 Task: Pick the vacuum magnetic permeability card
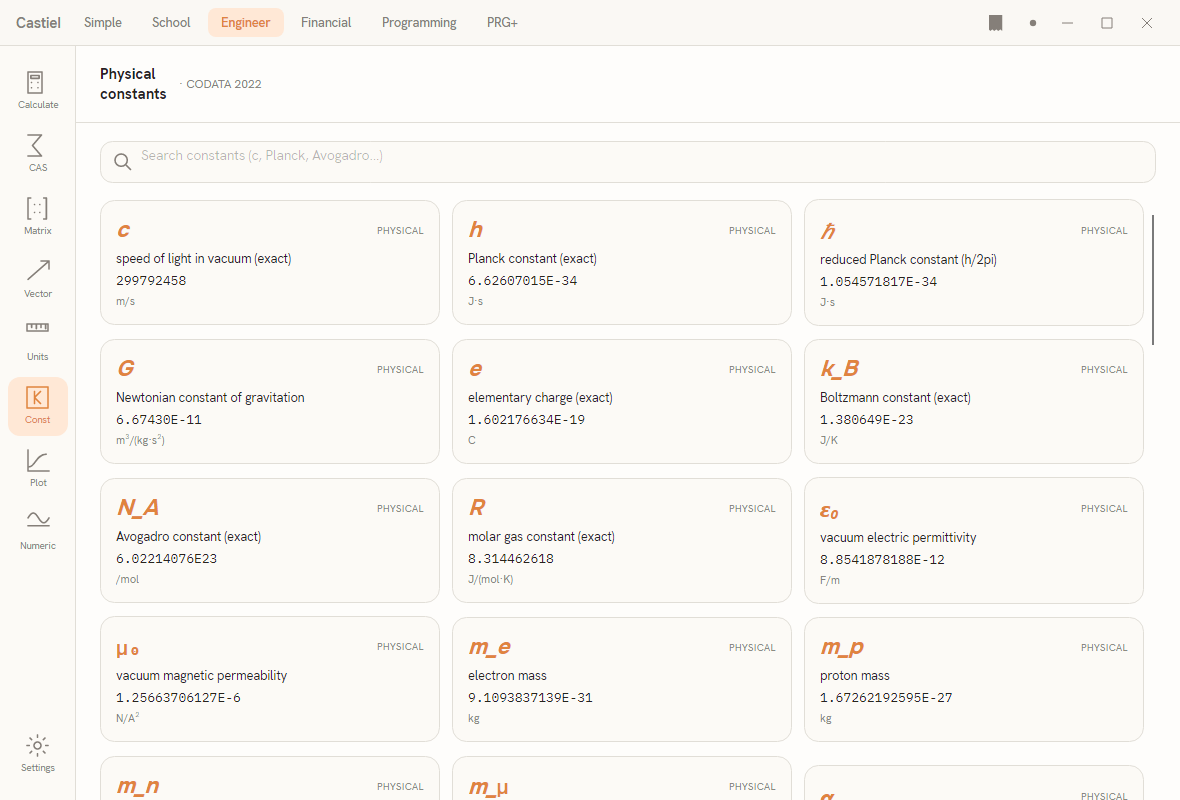[x=269, y=679]
